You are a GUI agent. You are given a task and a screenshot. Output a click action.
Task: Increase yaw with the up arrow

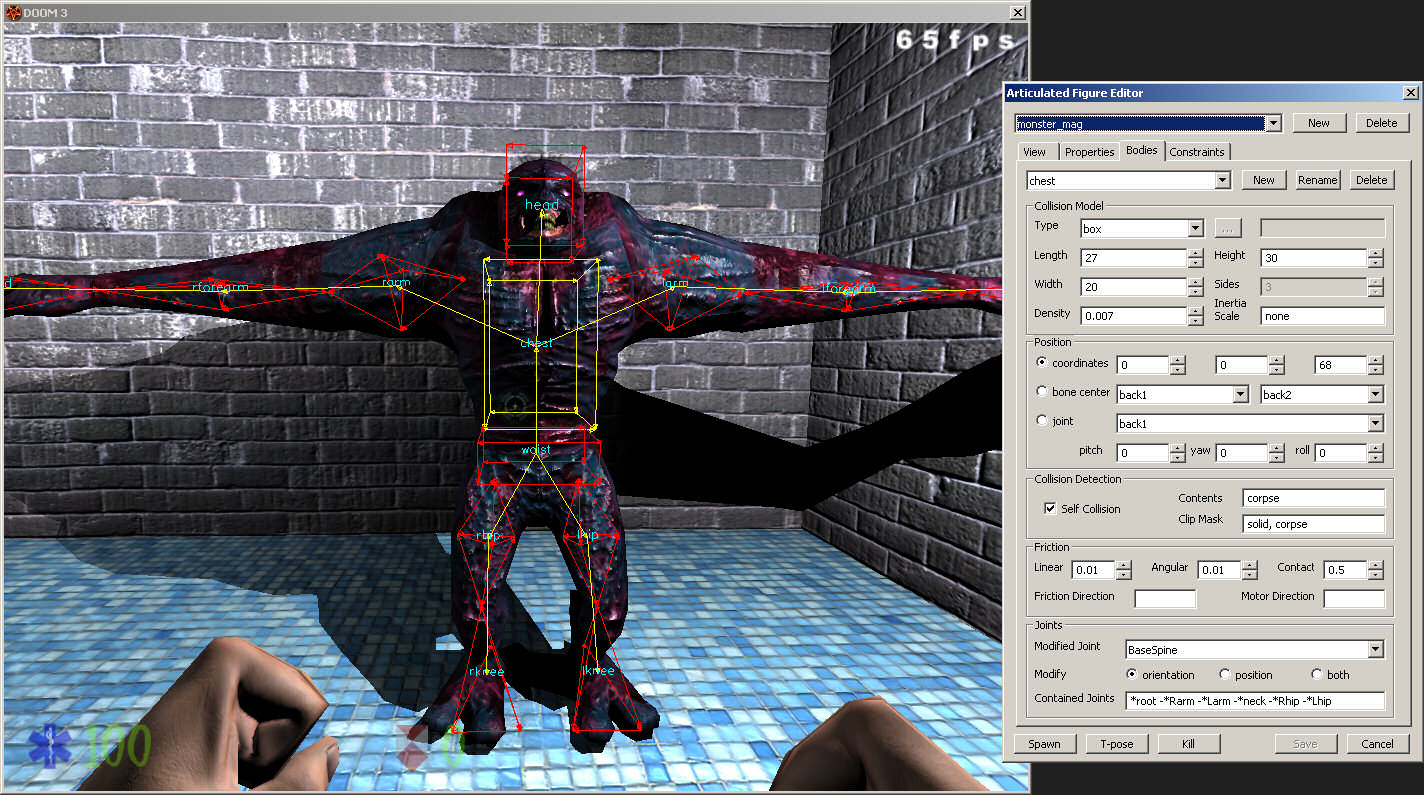1276,449
